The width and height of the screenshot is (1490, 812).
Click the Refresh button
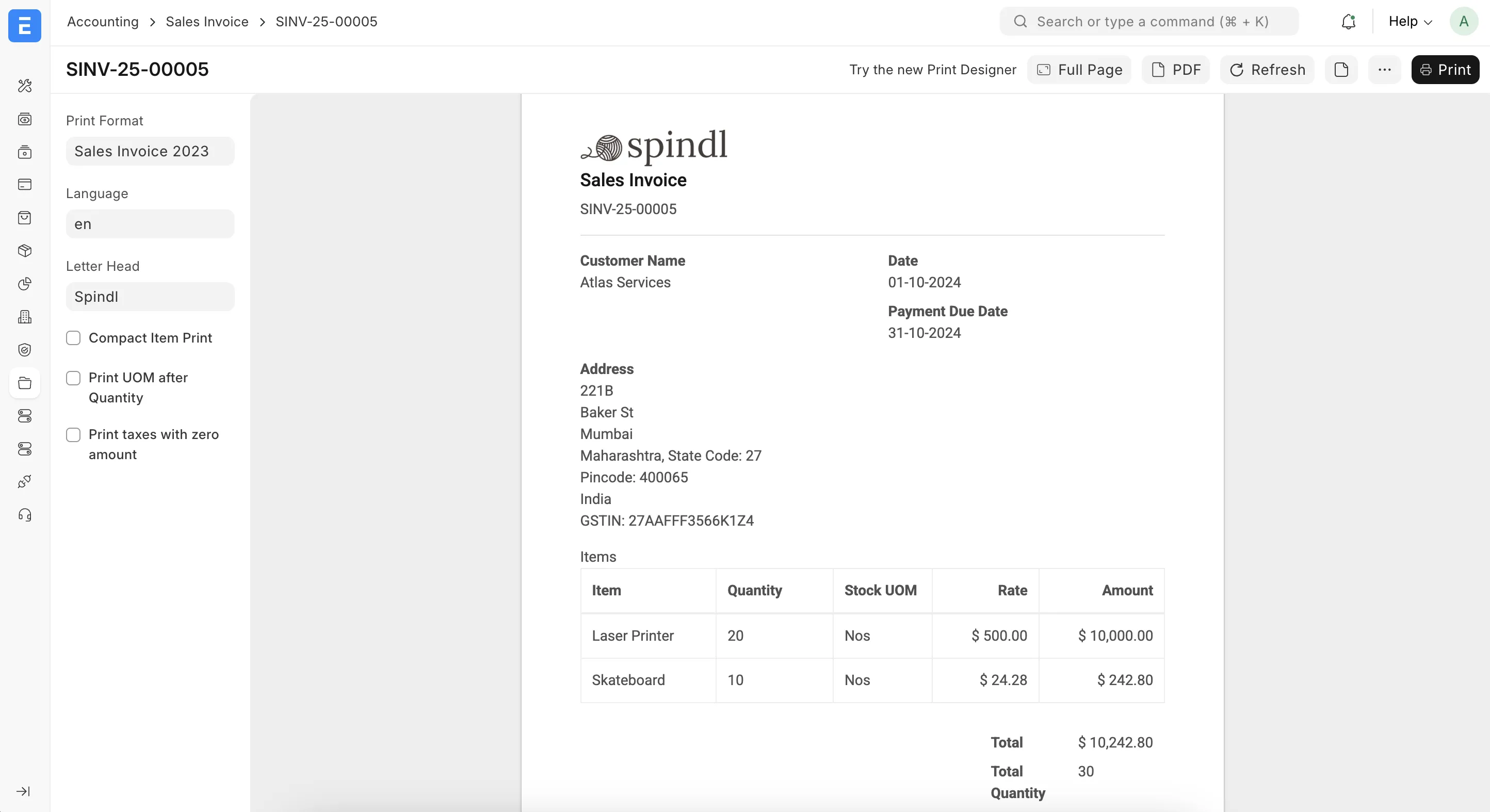(1267, 70)
